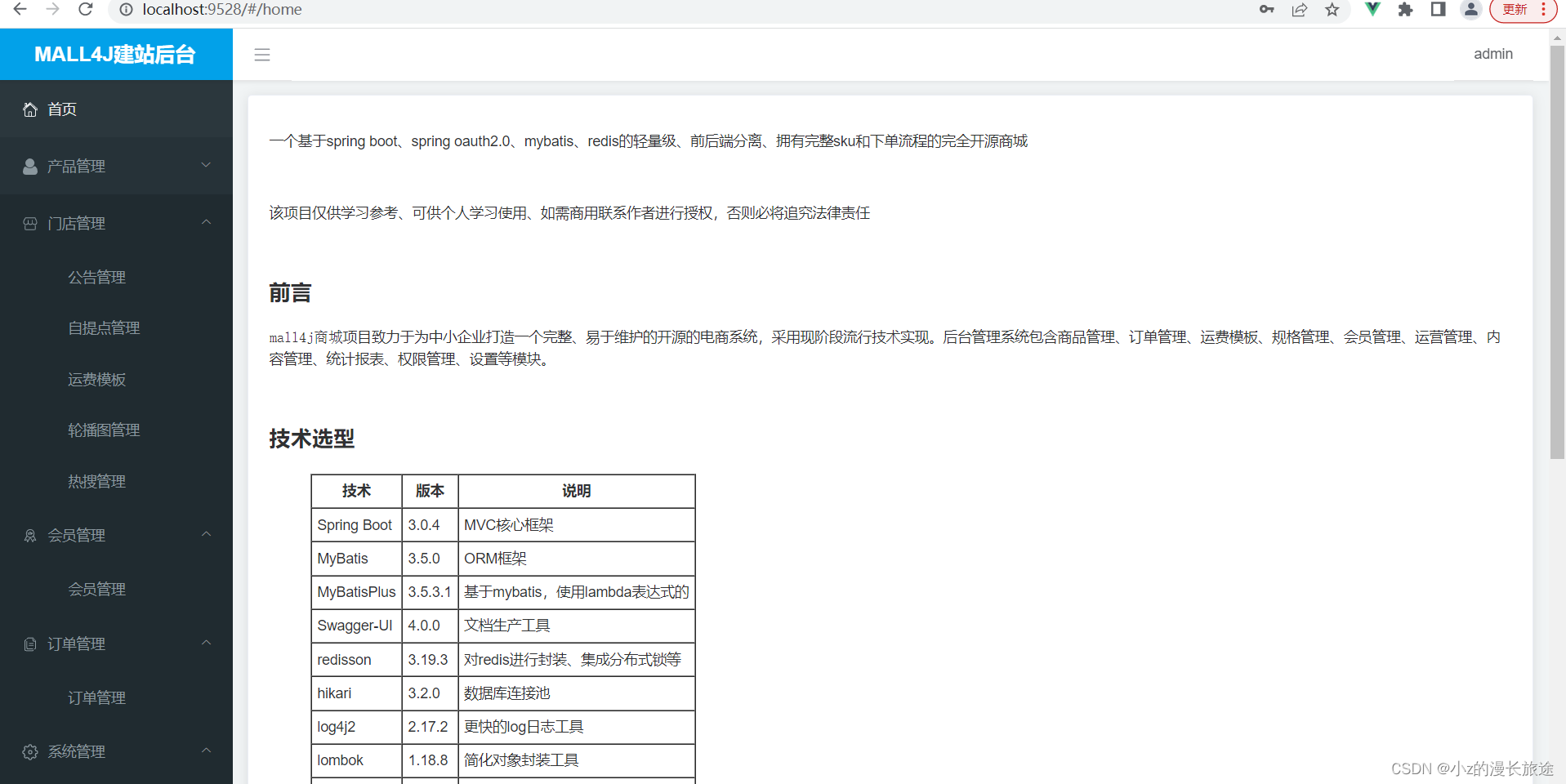Open the Vue devtools extension icon
Viewport: 1566px width, 784px height.
(x=1372, y=10)
